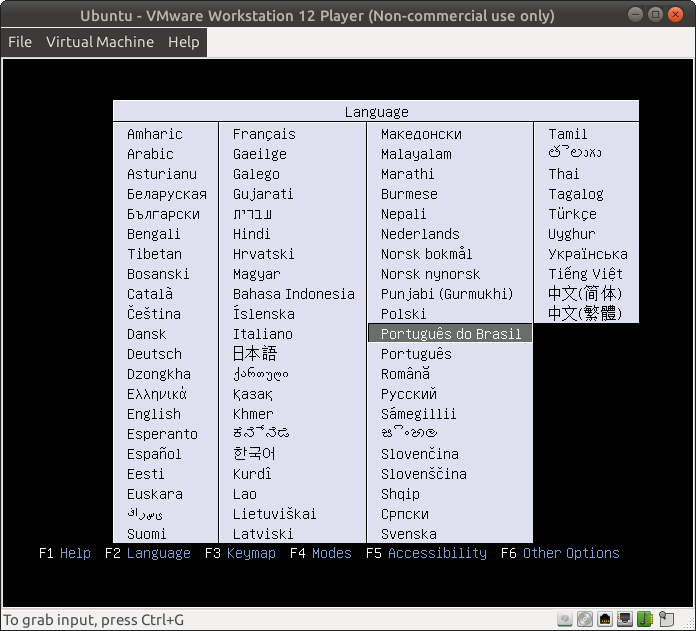
Task: Select 中文(繁體) language
Action: point(585,314)
